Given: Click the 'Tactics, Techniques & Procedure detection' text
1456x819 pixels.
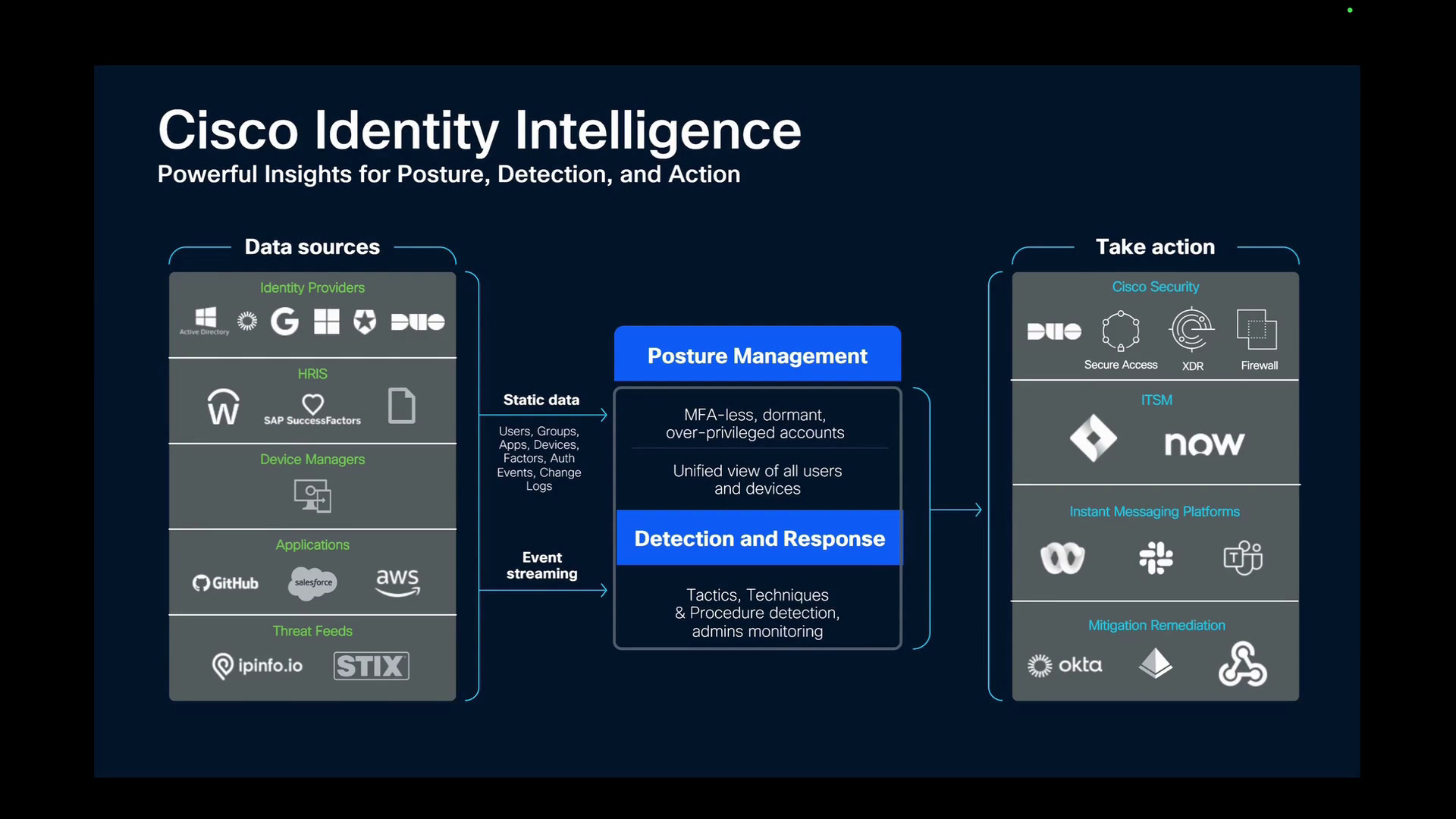Looking at the screenshot, I should (758, 604).
